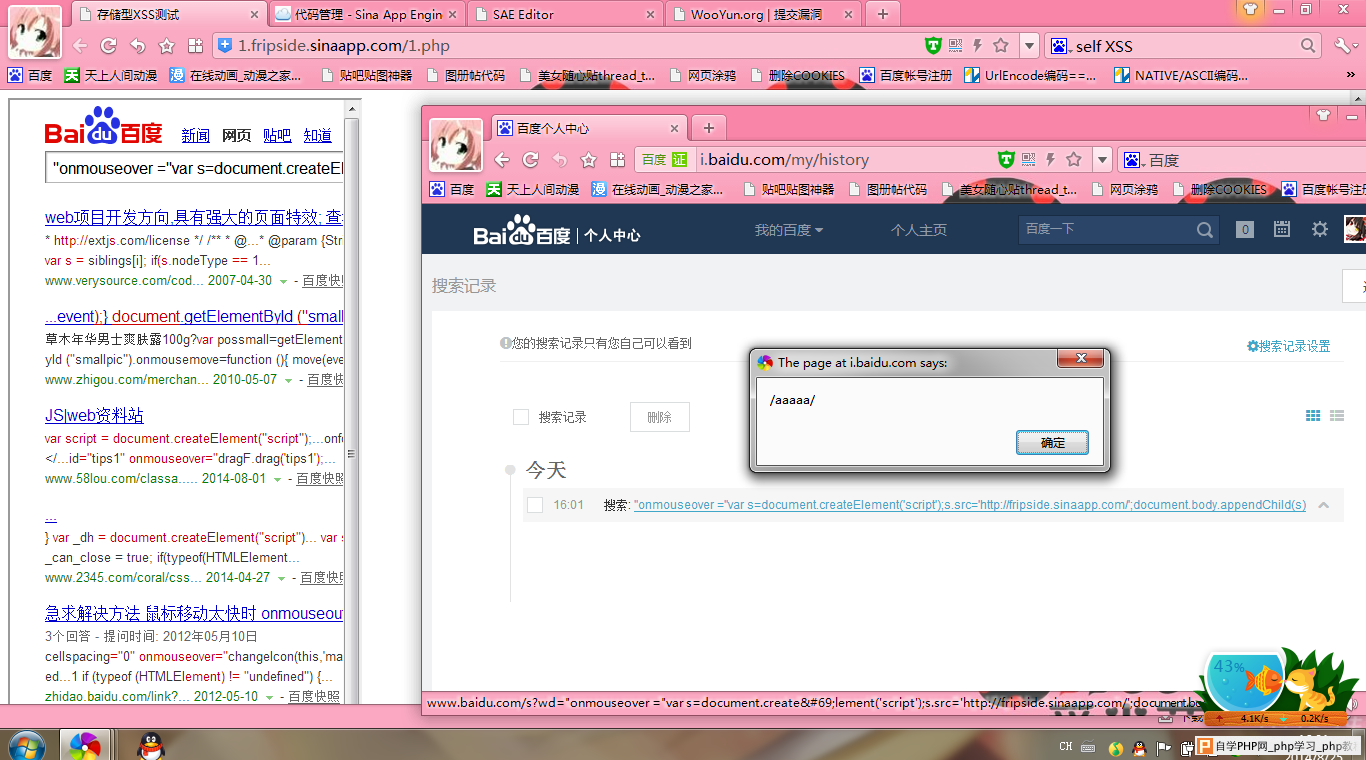Click QR code icon in i.baidu.com address bar
This screenshot has height=760, width=1366.
(x=1029, y=159)
